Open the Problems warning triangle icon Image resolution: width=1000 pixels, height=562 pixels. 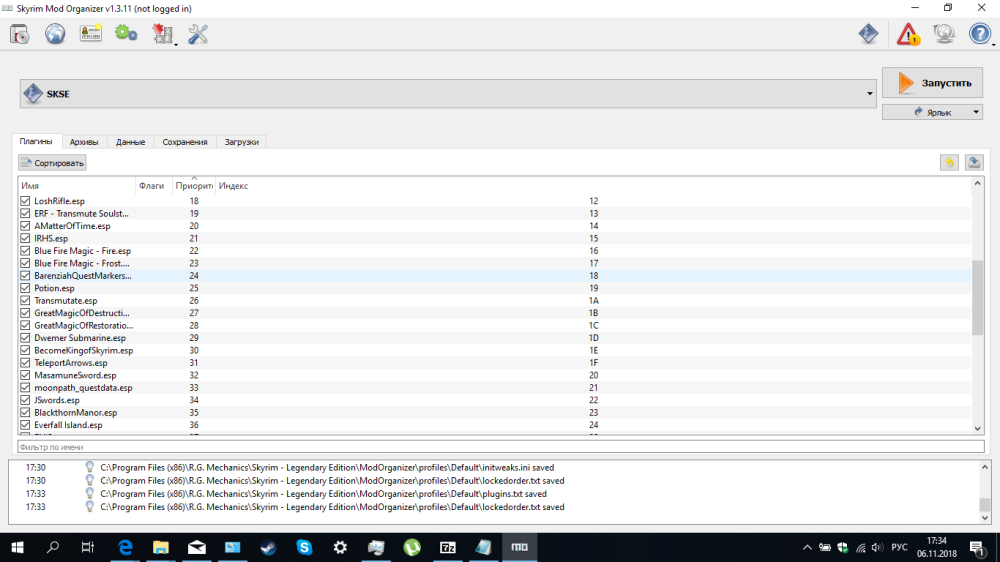(x=908, y=34)
